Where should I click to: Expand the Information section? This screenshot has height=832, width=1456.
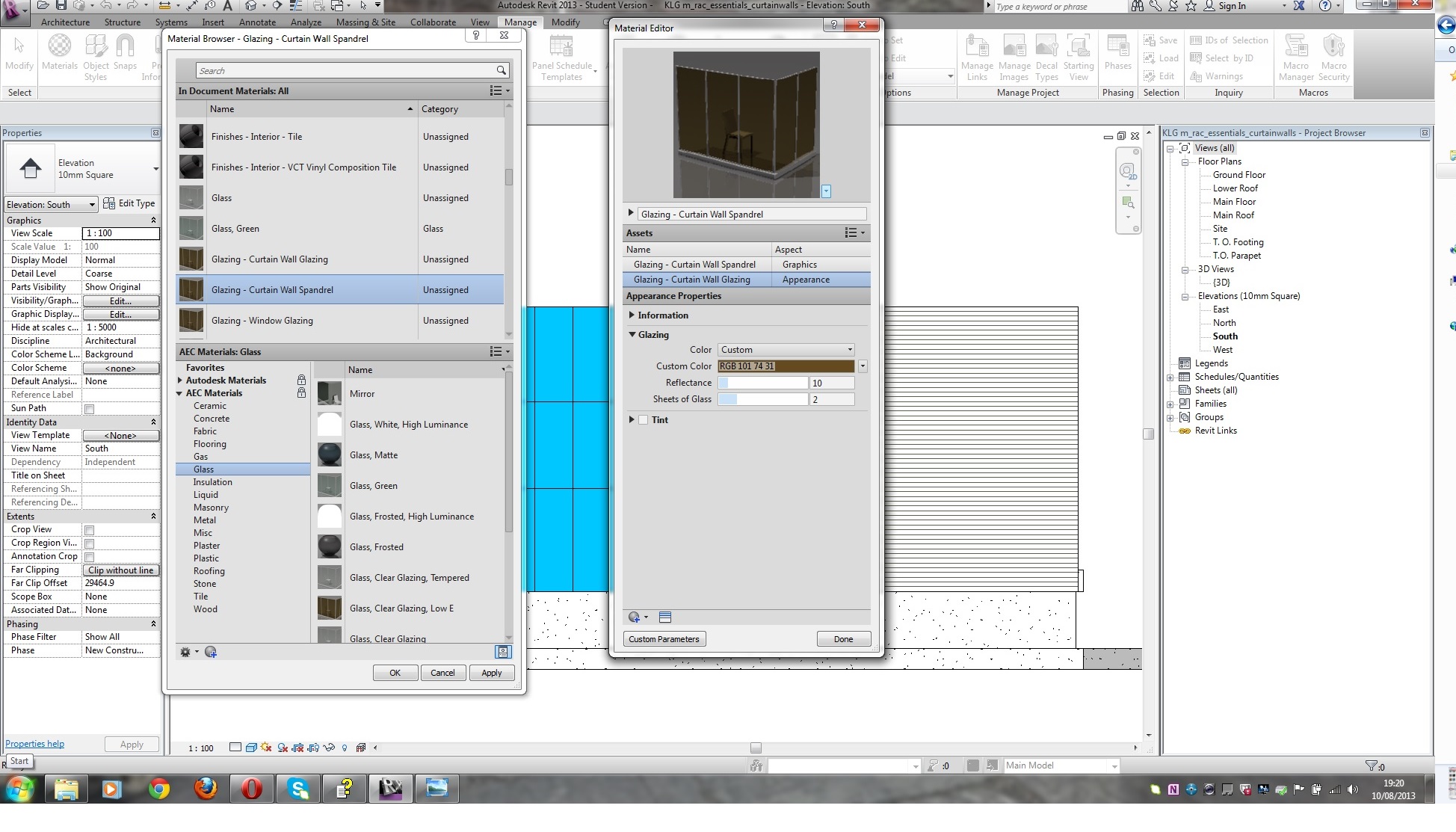click(x=632, y=315)
